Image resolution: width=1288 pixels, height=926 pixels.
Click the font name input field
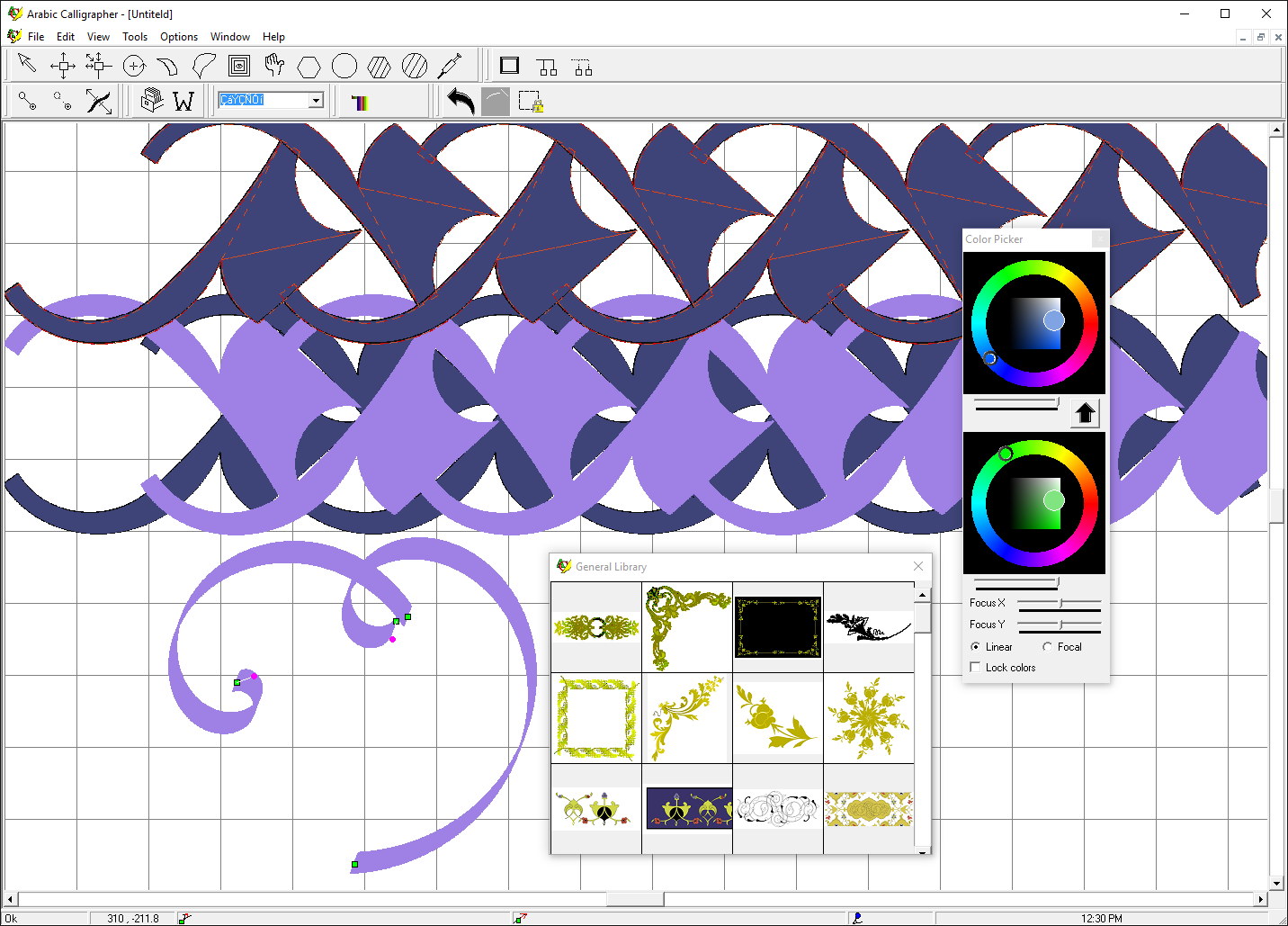264,100
